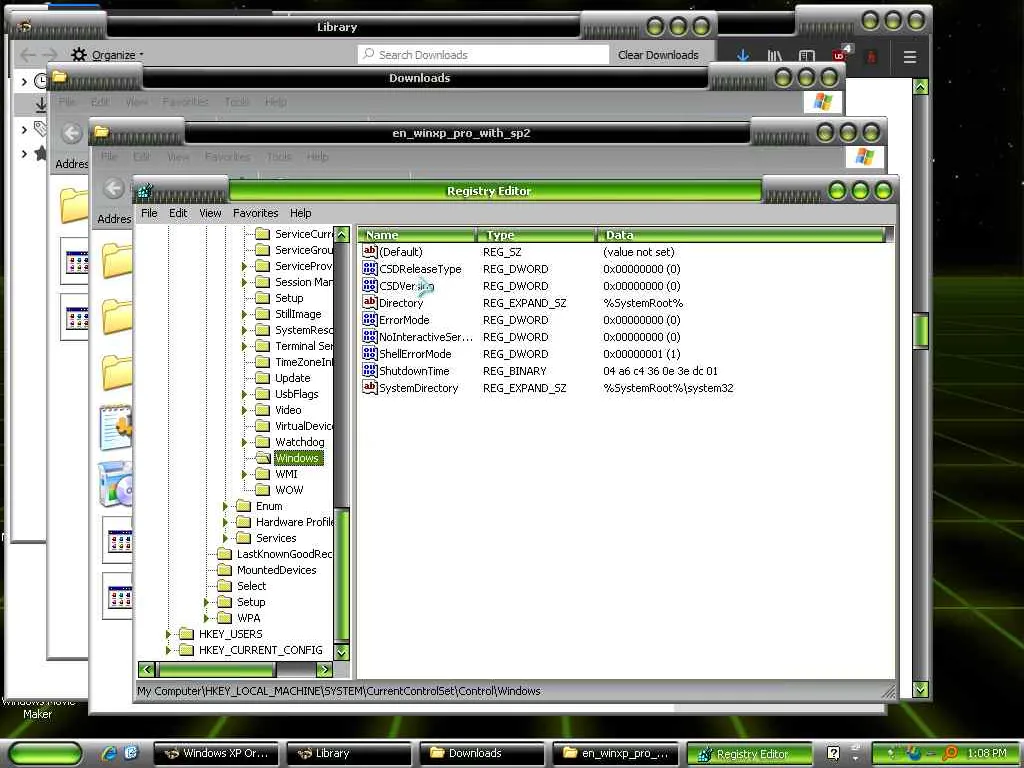
Task: Click the taskbar clock showing 1:08 PM
Action: pos(987,753)
